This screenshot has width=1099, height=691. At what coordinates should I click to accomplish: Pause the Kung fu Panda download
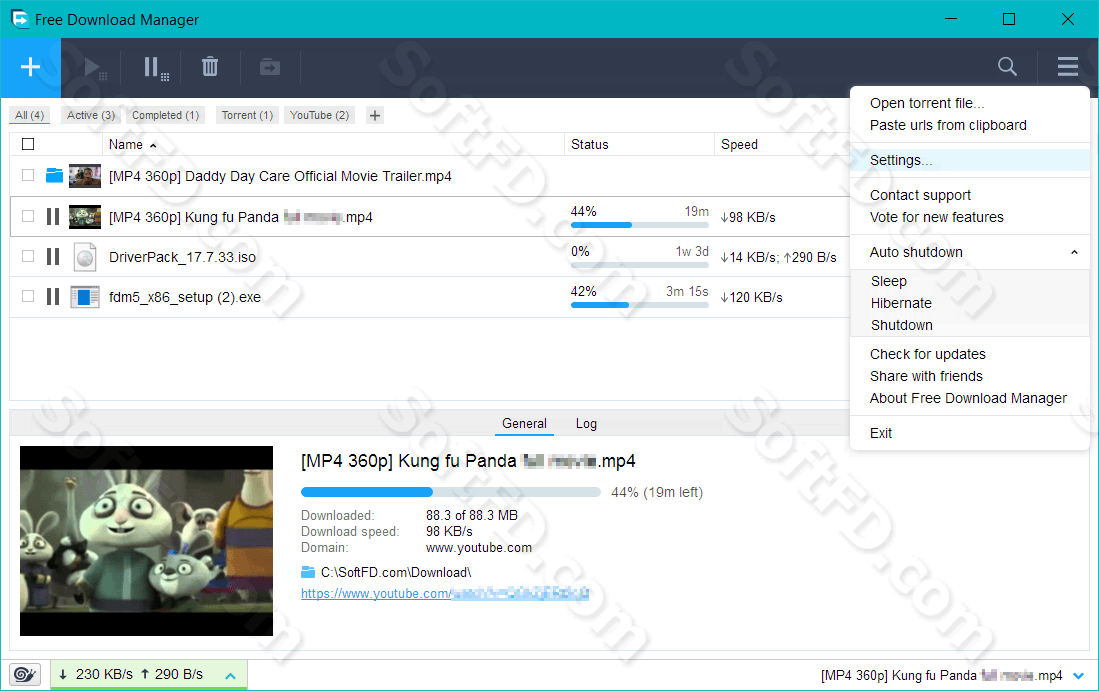(x=53, y=217)
